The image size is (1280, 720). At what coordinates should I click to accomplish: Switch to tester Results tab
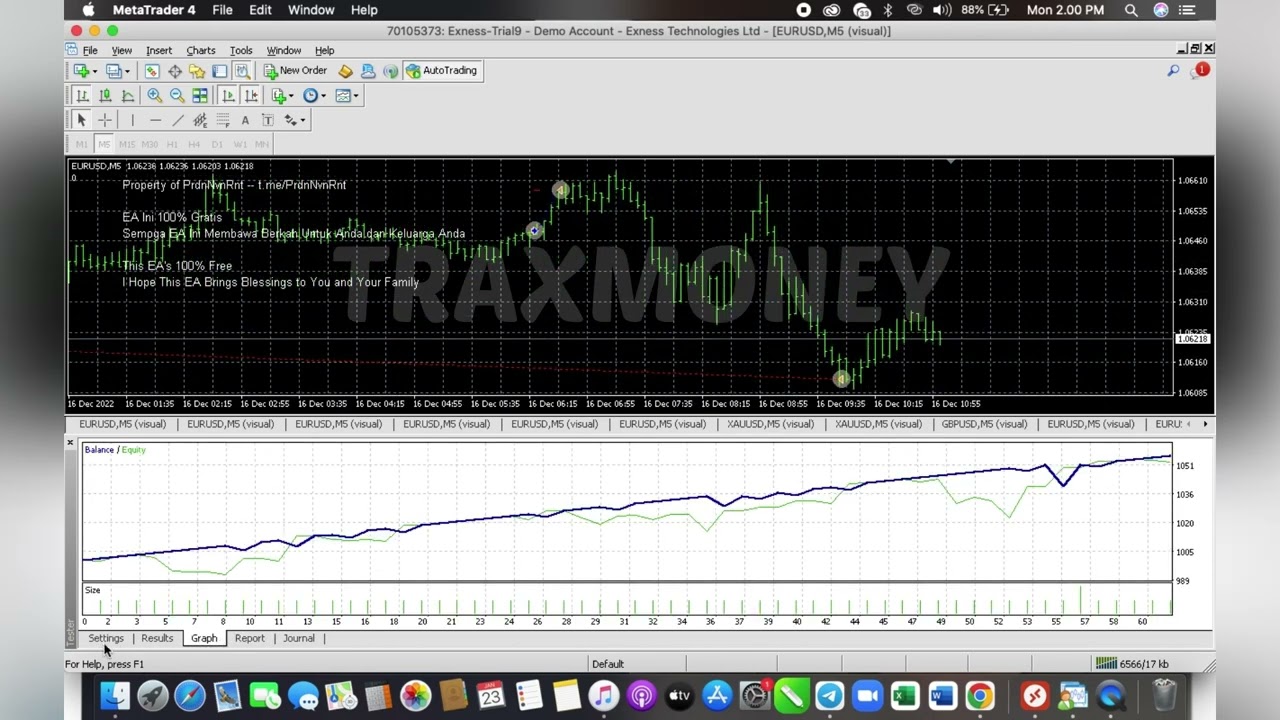tap(157, 638)
